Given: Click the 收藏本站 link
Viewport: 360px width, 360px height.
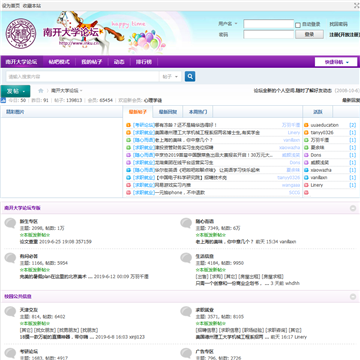Looking at the screenshot, I should pyautogui.click(x=32, y=6).
